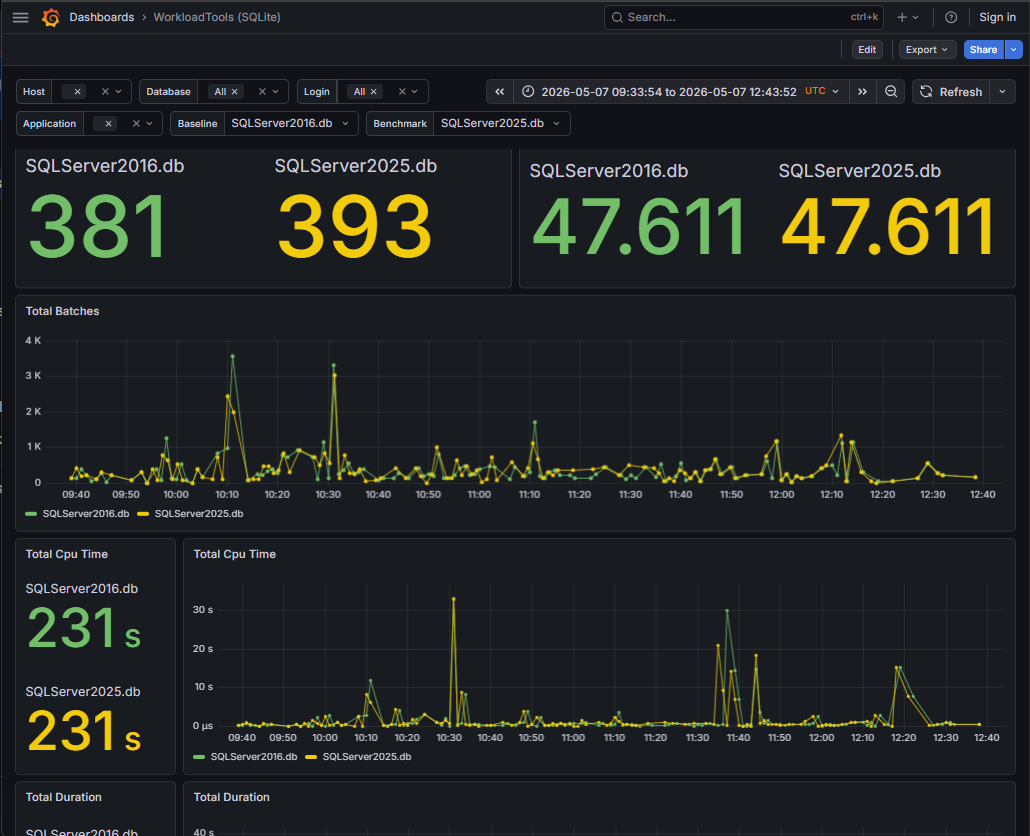Click the green 231 s Cpu Time value
1030x836 pixels.
(84, 628)
